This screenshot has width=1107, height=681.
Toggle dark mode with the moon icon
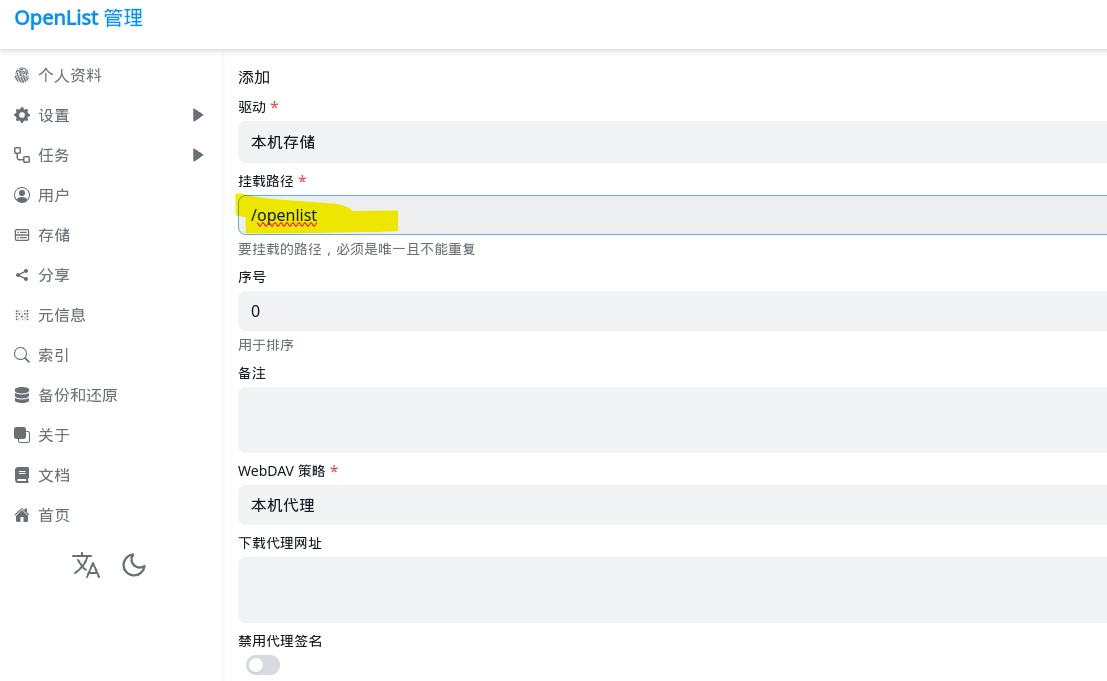pyautogui.click(x=134, y=565)
